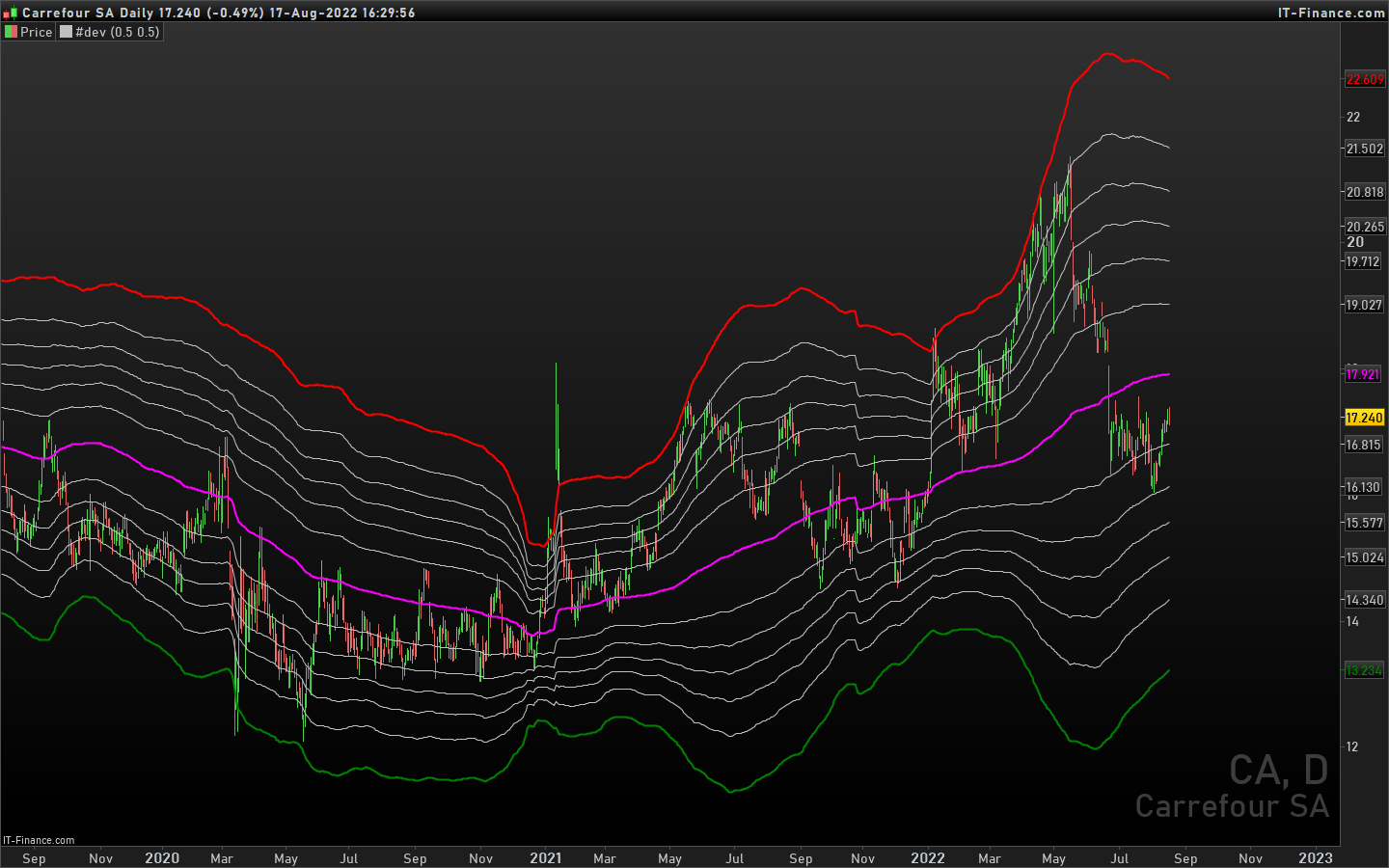The image size is (1389, 868).
Task: Select the green 13.234 lower band price label
Action: tap(1365, 670)
